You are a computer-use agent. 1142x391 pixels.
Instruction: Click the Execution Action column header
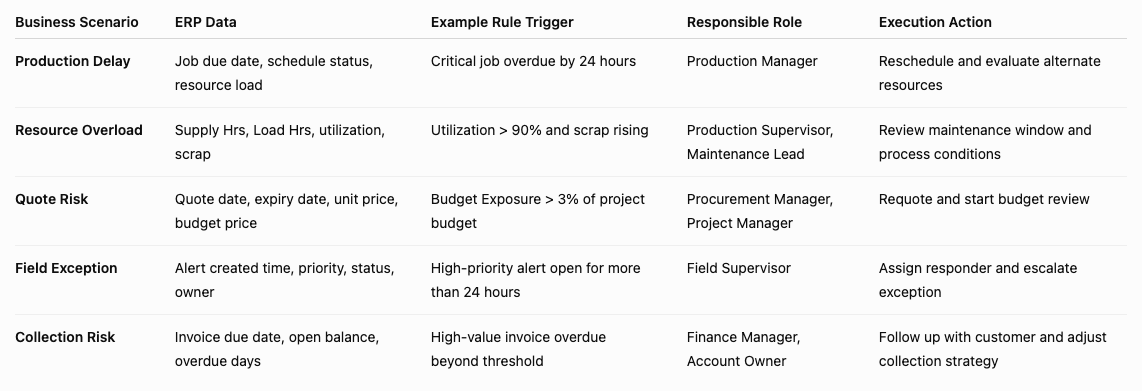(x=935, y=22)
